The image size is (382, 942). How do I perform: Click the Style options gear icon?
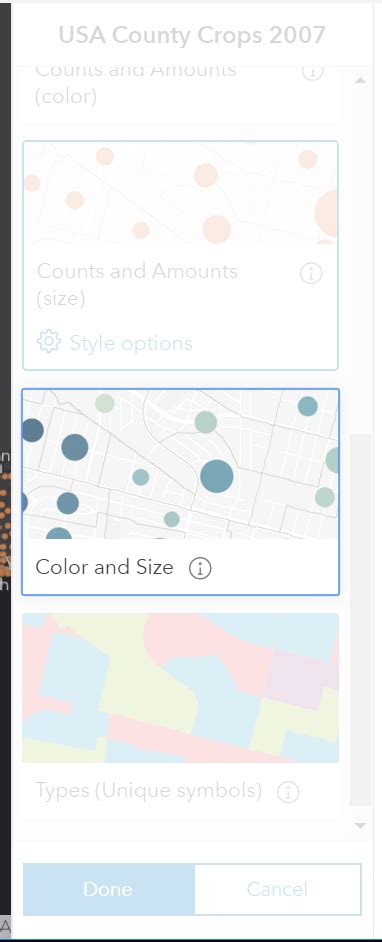(x=49, y=341)
